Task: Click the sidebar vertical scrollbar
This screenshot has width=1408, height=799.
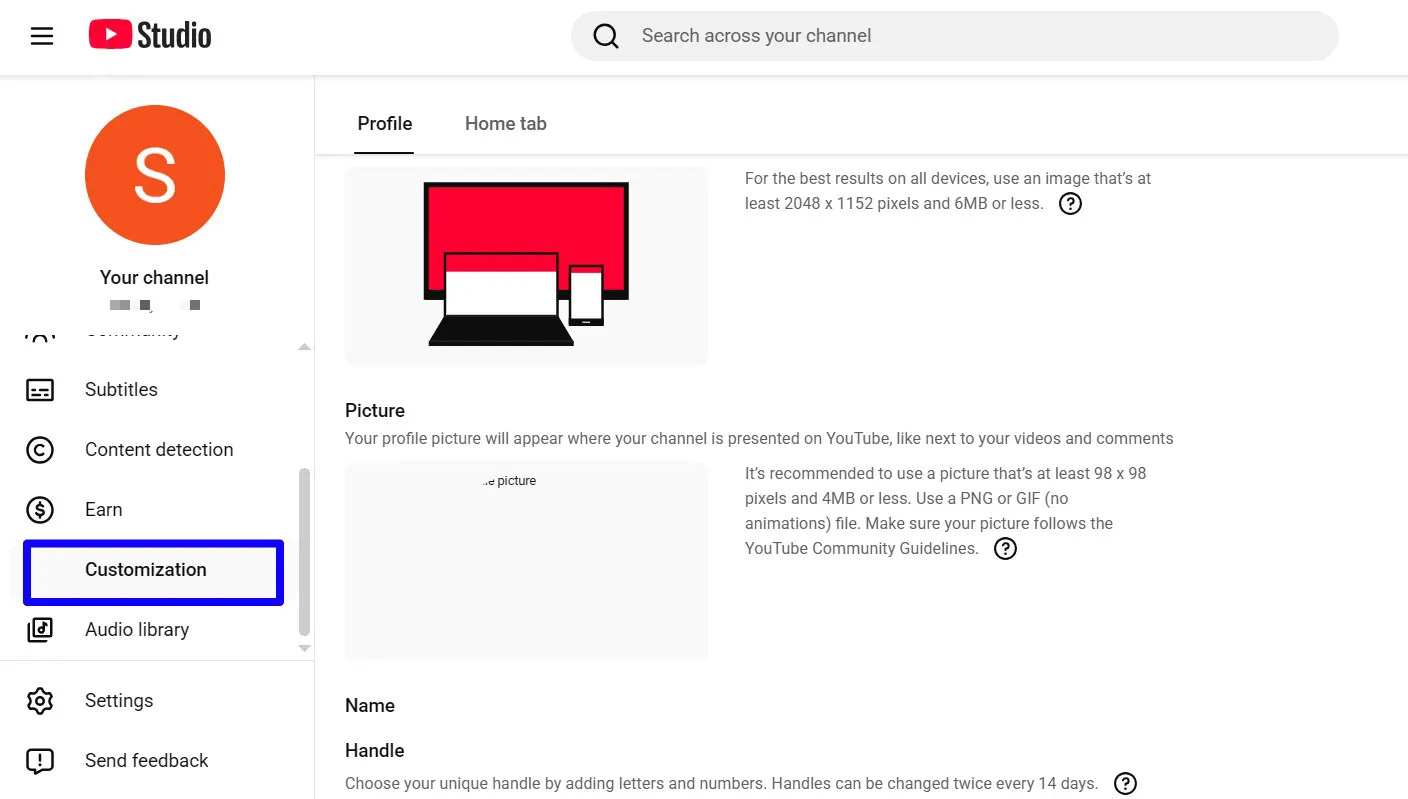Action: click(x=305, y=550)
